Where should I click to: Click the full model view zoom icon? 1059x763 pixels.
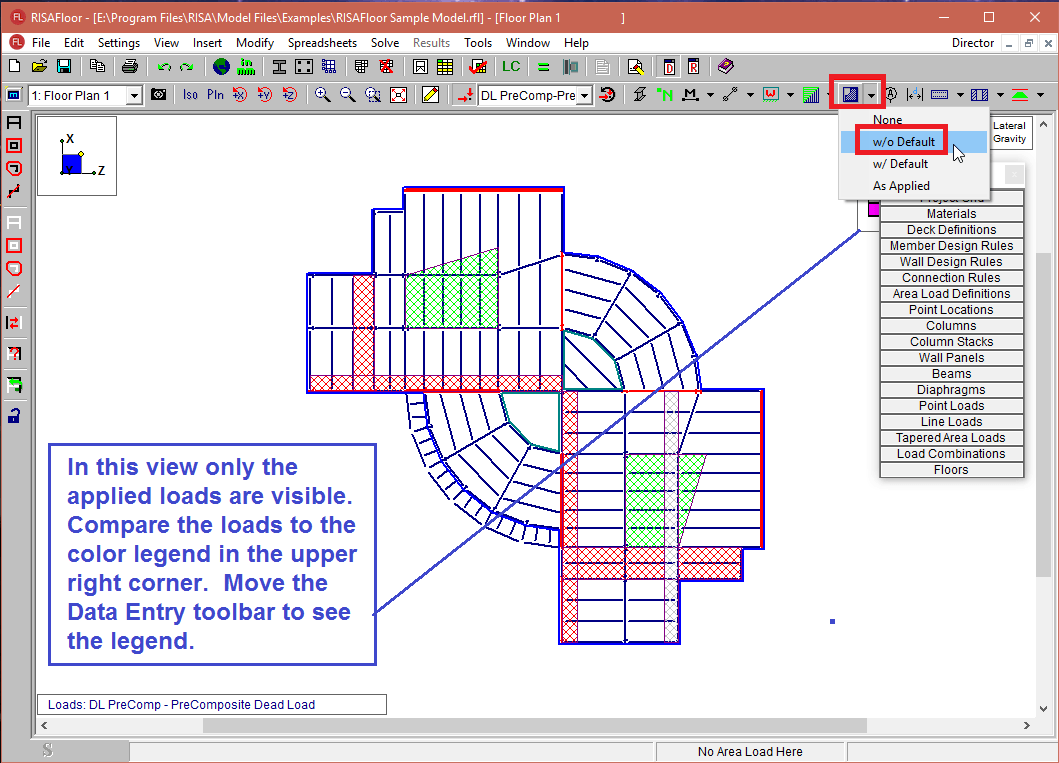[x=398, y=95]
